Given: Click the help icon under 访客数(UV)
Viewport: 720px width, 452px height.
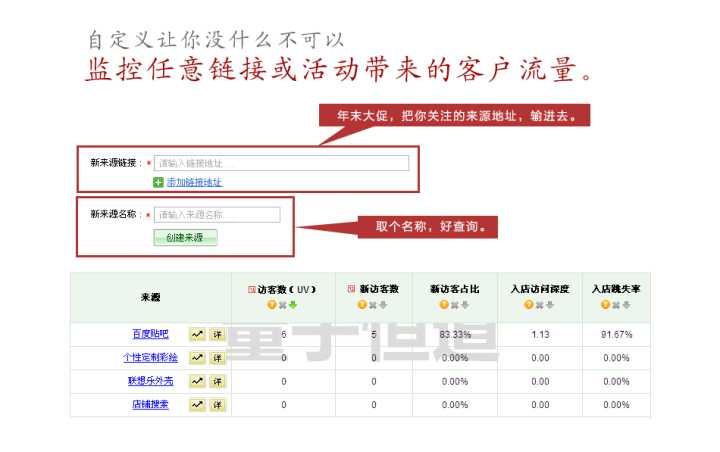Looking at the screenshot, I should tap(272, 305).
